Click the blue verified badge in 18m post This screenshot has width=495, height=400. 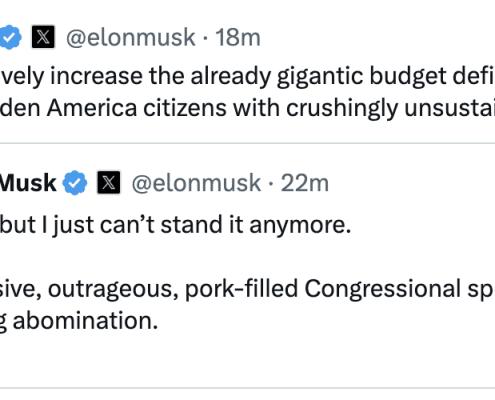click(10, 37)
